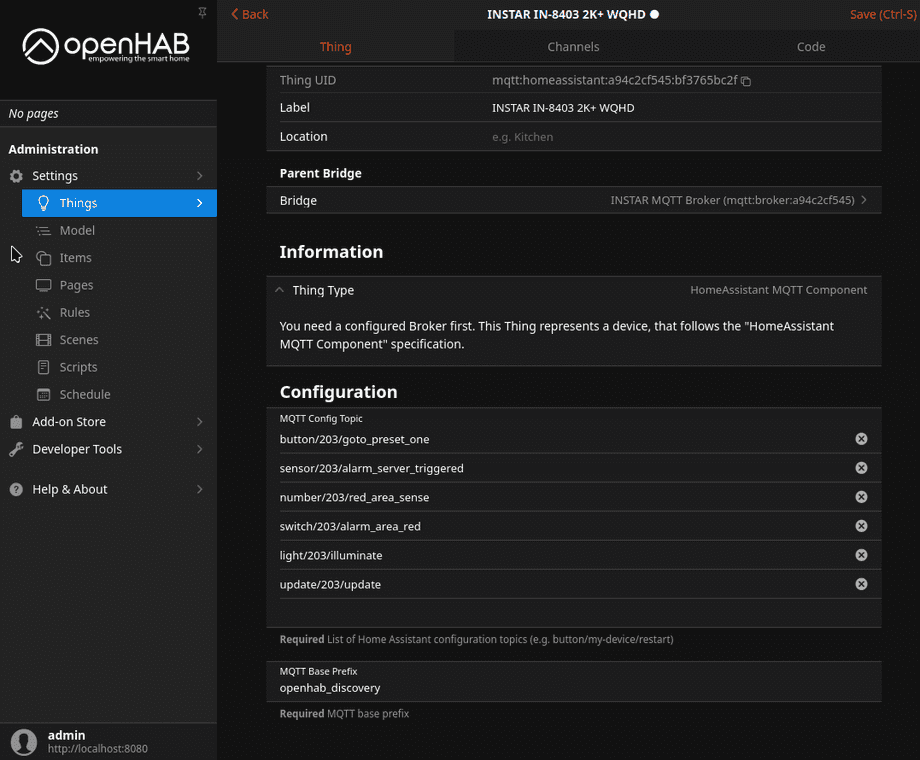The height and width of the screenshot is (760, 920).
Task: Copy the Thing UID with the copy icon
Action: click(744, 80)
